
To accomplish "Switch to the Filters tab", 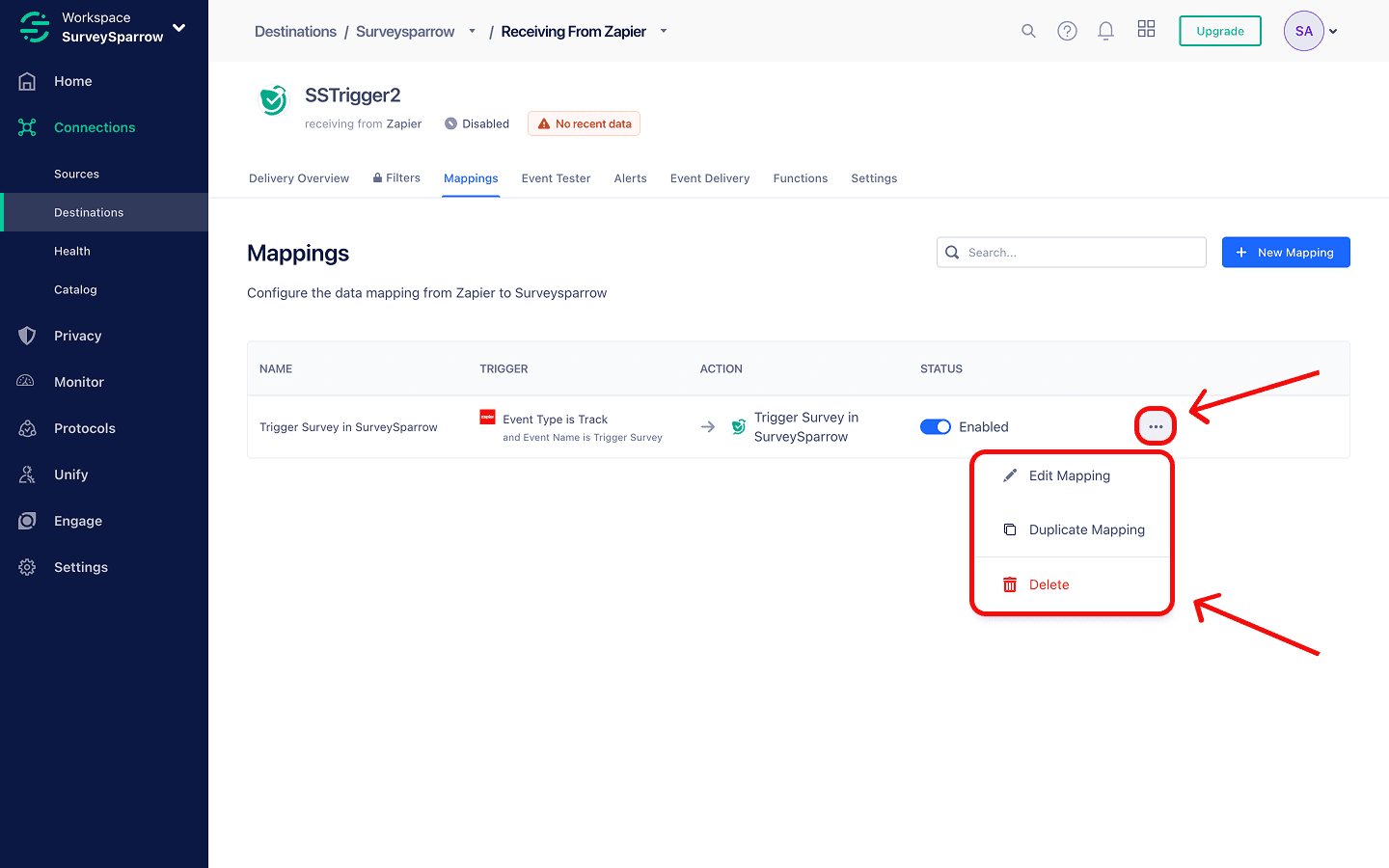I will [396, 178].
